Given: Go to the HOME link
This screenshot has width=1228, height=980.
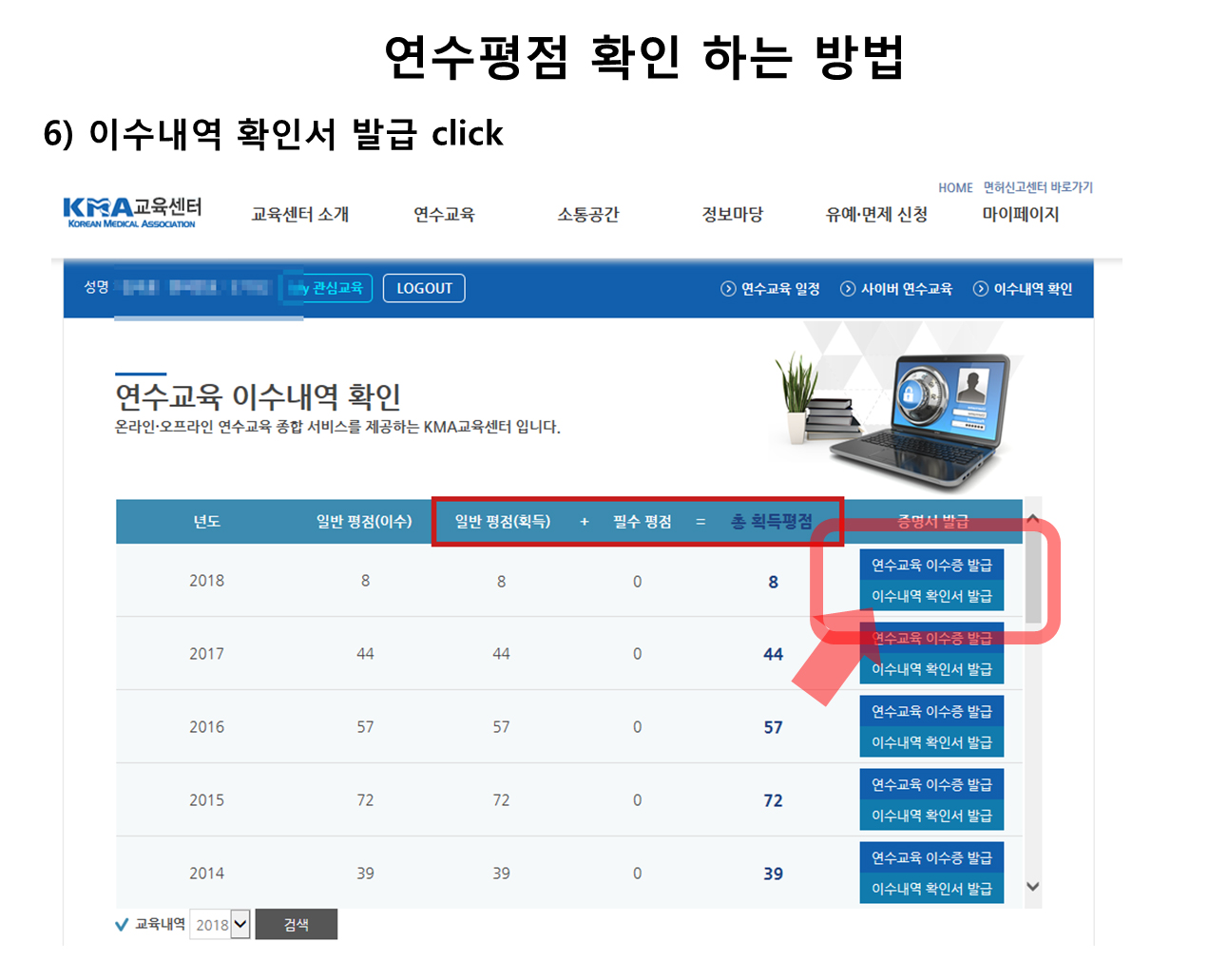Looking at the screenshot, I should coord(955,188).
